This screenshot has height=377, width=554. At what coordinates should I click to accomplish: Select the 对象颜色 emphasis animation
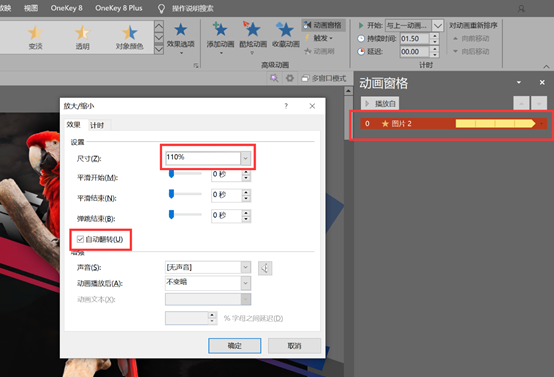(129, 37)
